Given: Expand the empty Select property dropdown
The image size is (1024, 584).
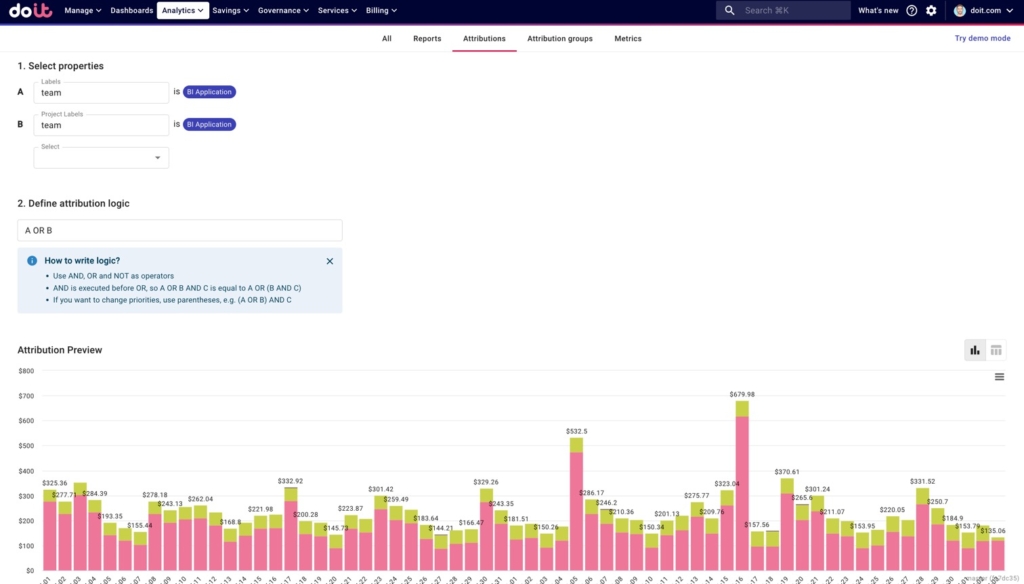Looking at the screenshot, I should pyautogui.click(x=156, y=157).
